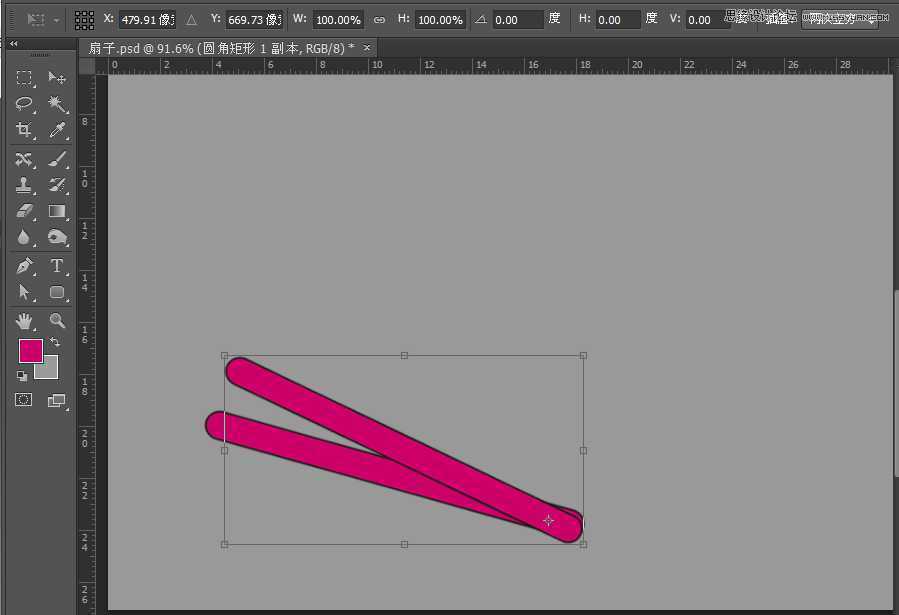Image resolution: width=899 pixels, height=615 pixels.
Task: Select the Zoom magnifier tool
Action: [x=57, y=320]
